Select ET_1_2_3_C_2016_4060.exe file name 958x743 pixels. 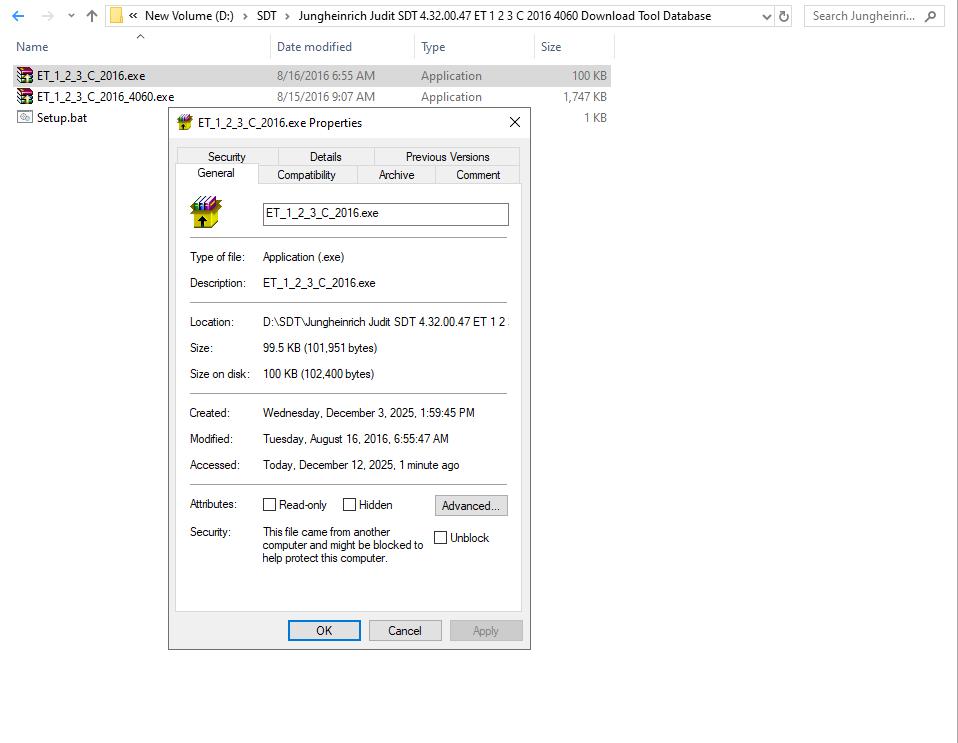click(105, 97)
